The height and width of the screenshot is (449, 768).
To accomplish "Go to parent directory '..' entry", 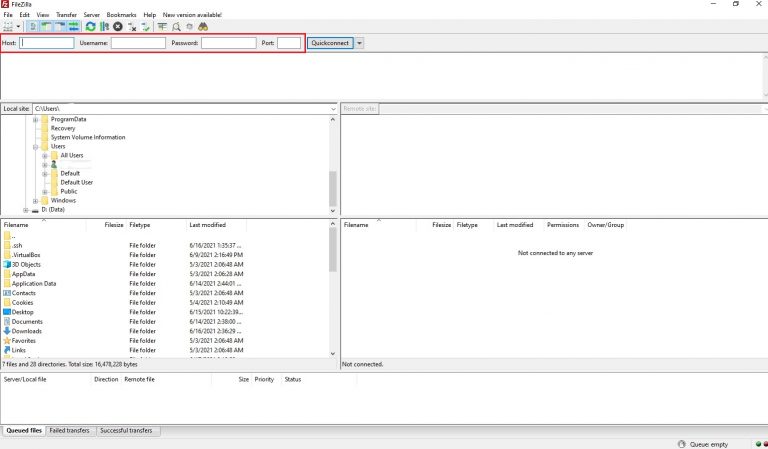I will pos(10,236).
